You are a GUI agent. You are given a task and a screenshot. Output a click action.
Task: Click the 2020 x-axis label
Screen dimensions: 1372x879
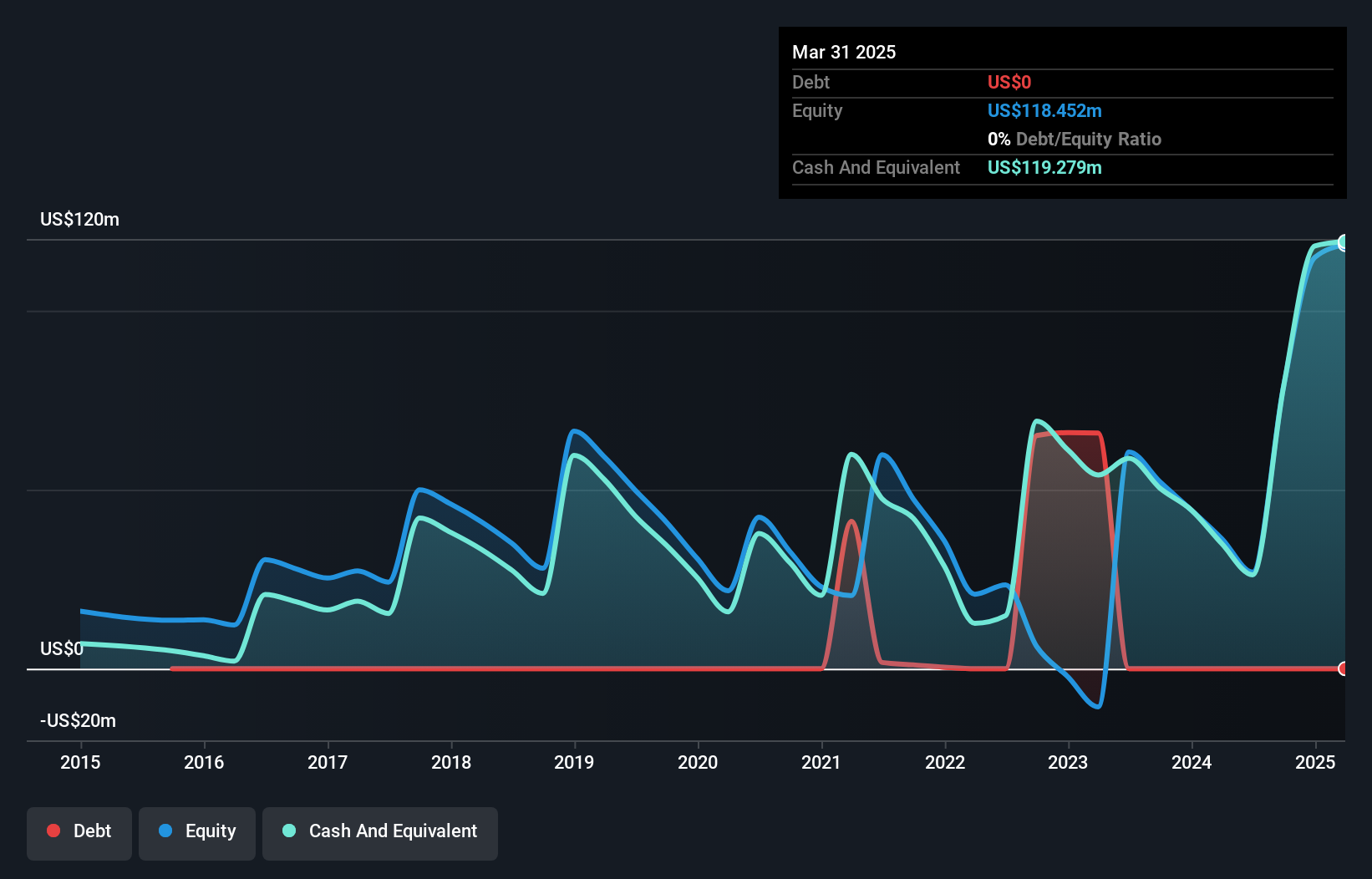[x=698, y=762]
